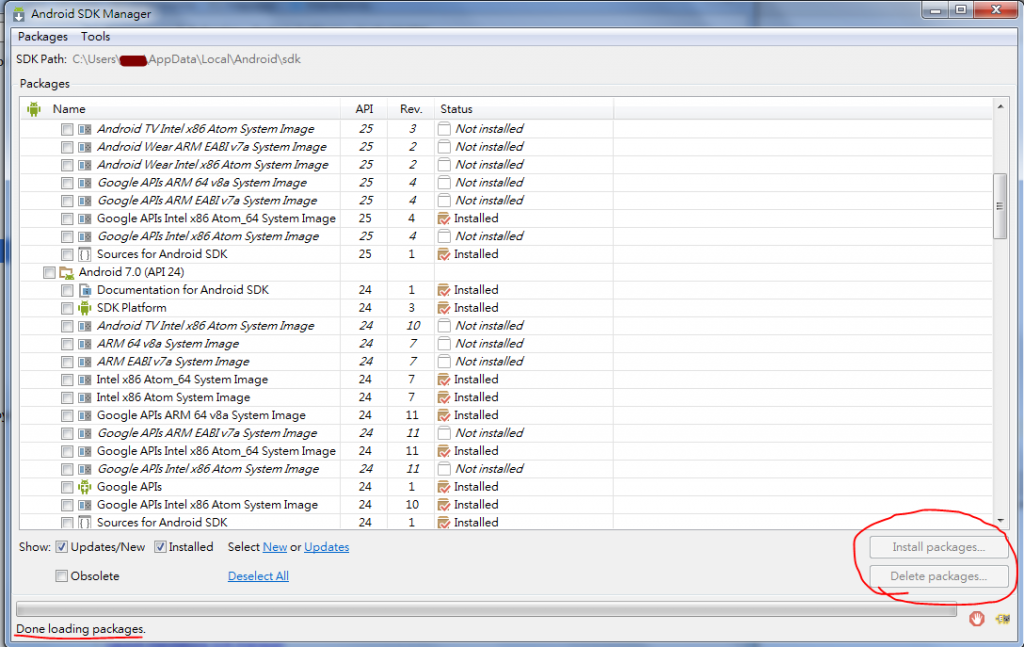This screenshot has height=647, width=1024.
Task: Toggle the Installed show checkbox
Action: click(x=160, y=546)
